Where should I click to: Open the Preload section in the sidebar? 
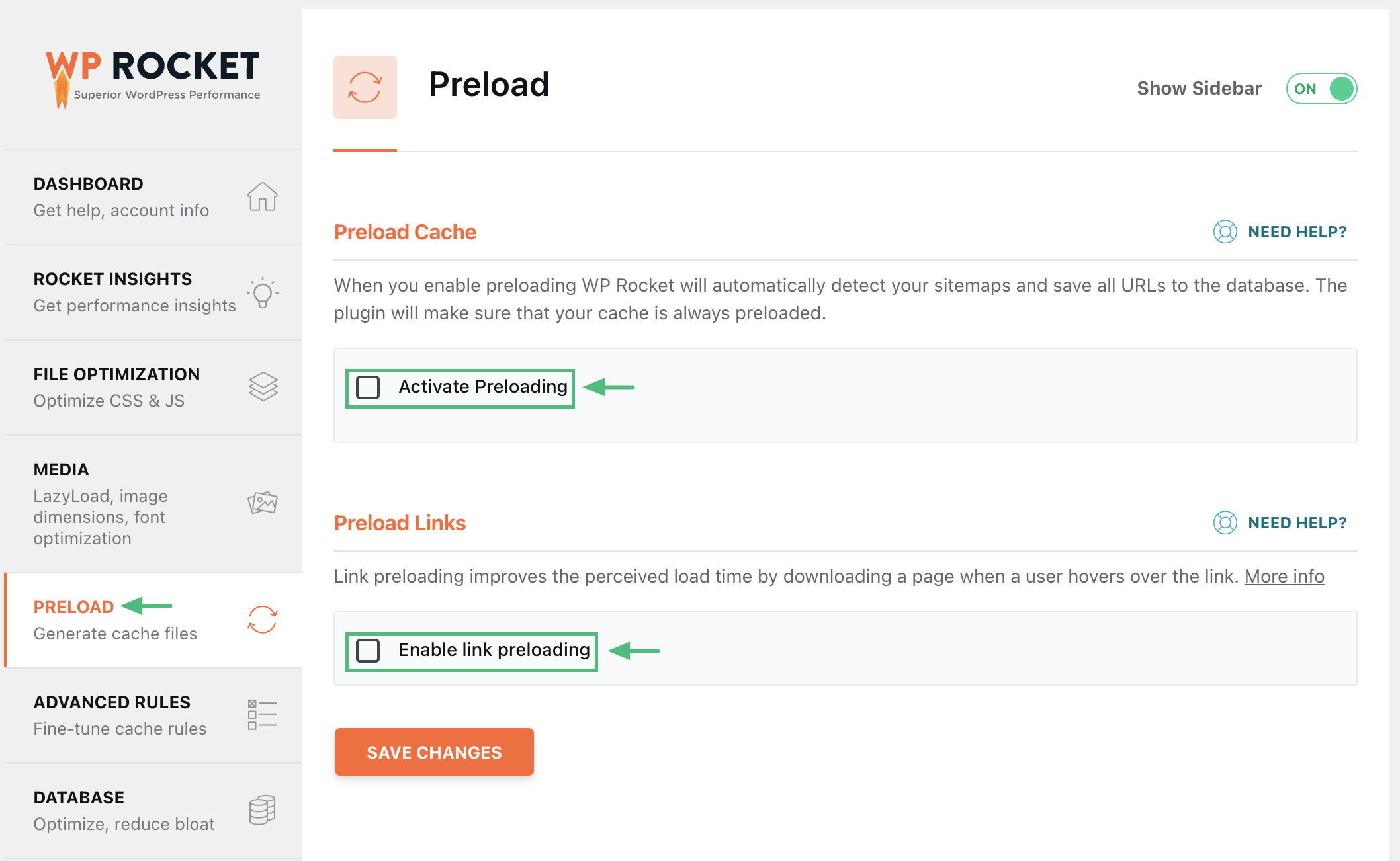73,607
